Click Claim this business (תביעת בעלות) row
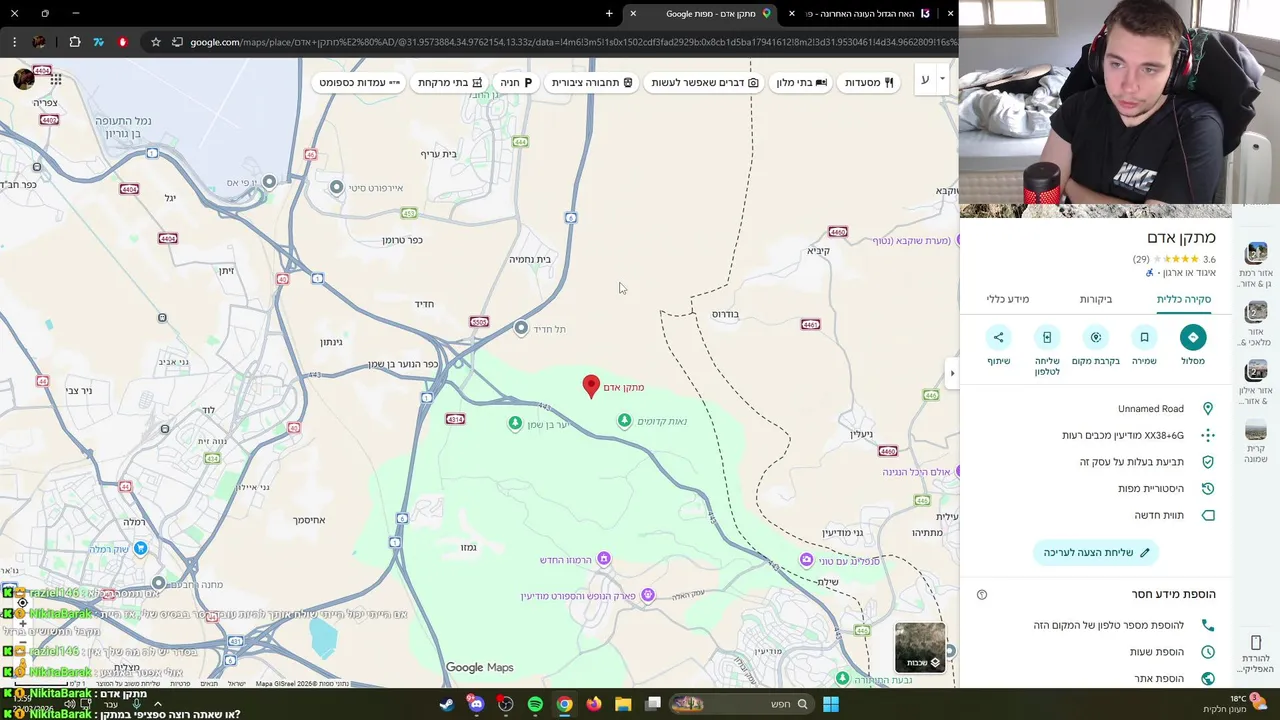Screen dimensions: 1280x720 pos(1097,462)
